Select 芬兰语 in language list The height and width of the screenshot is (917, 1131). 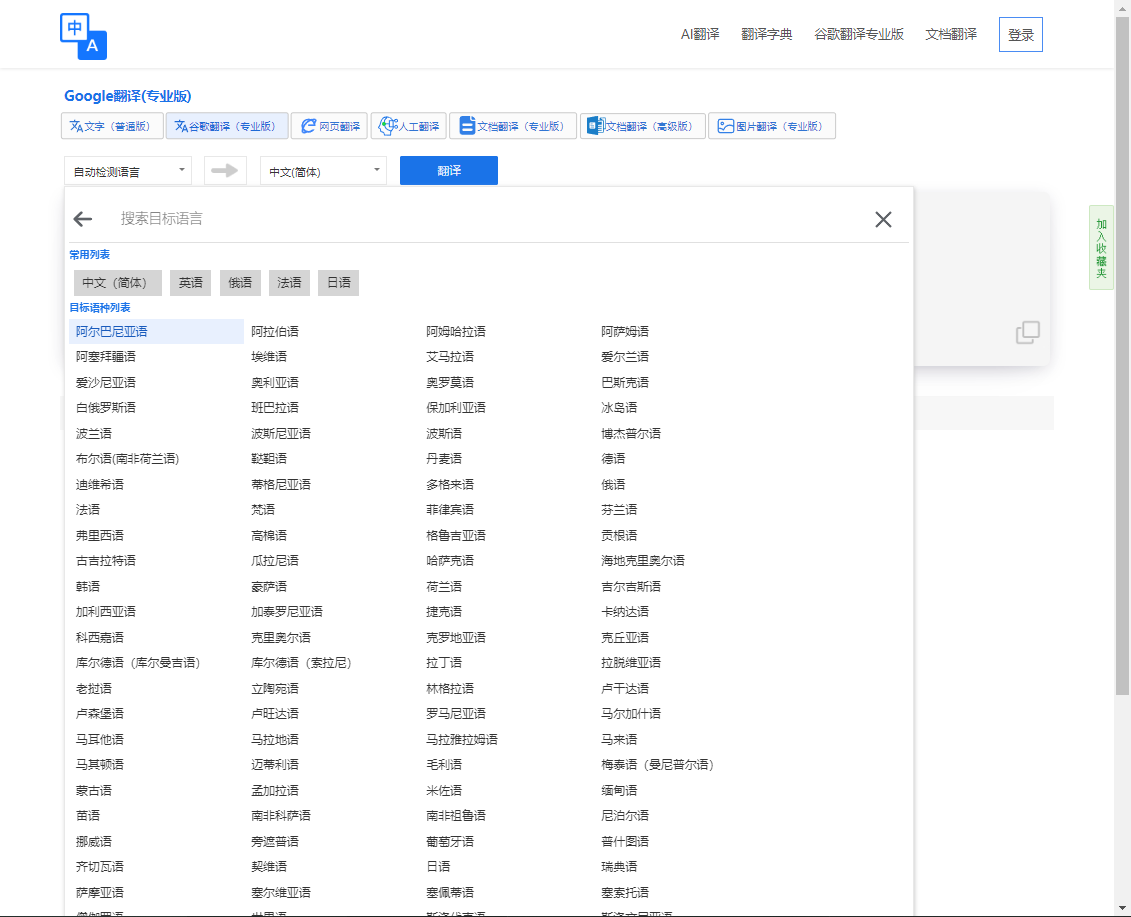(x=619, y=509)
